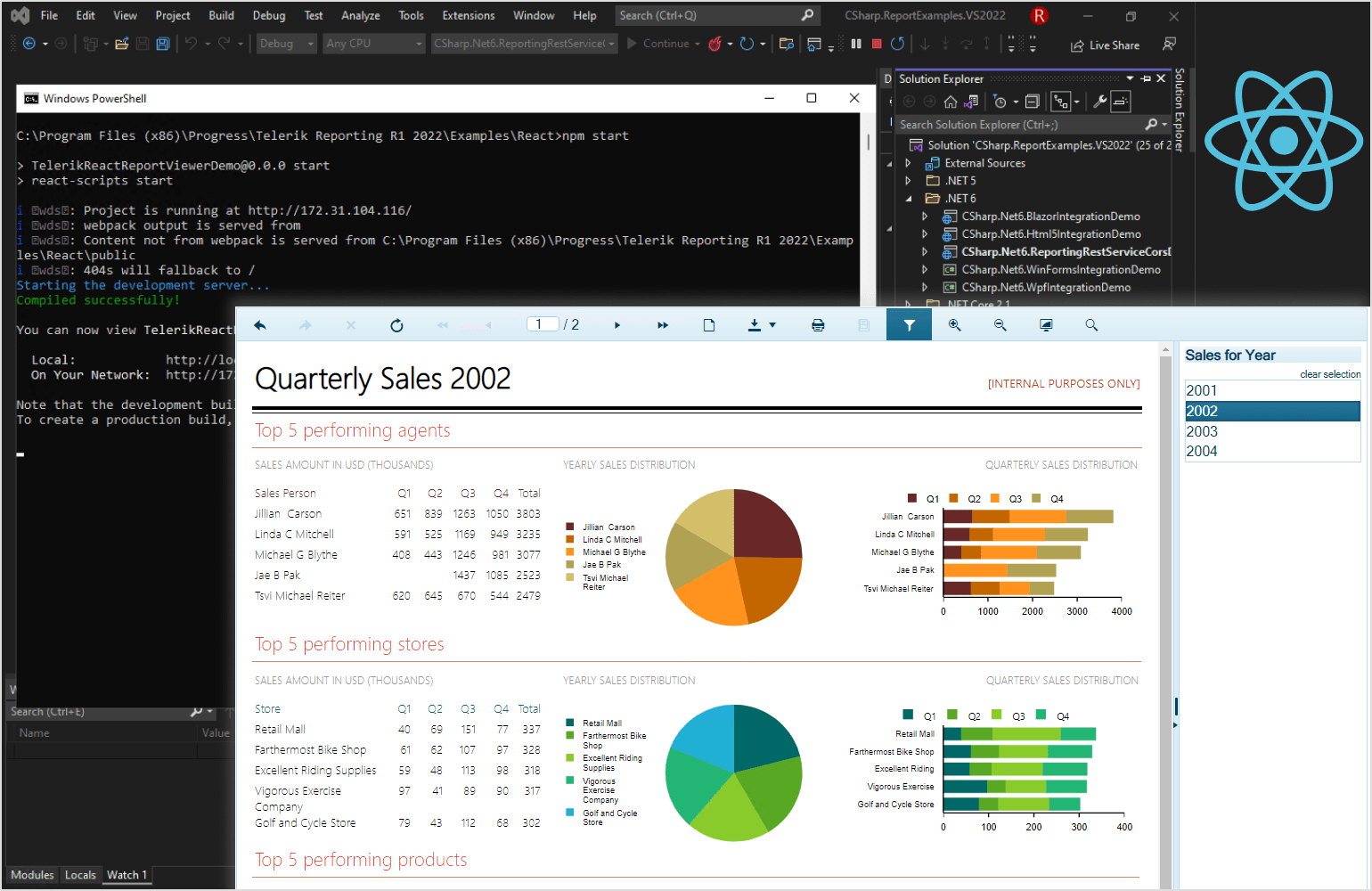Switch to the Watch 1 tab

(127, 875)
